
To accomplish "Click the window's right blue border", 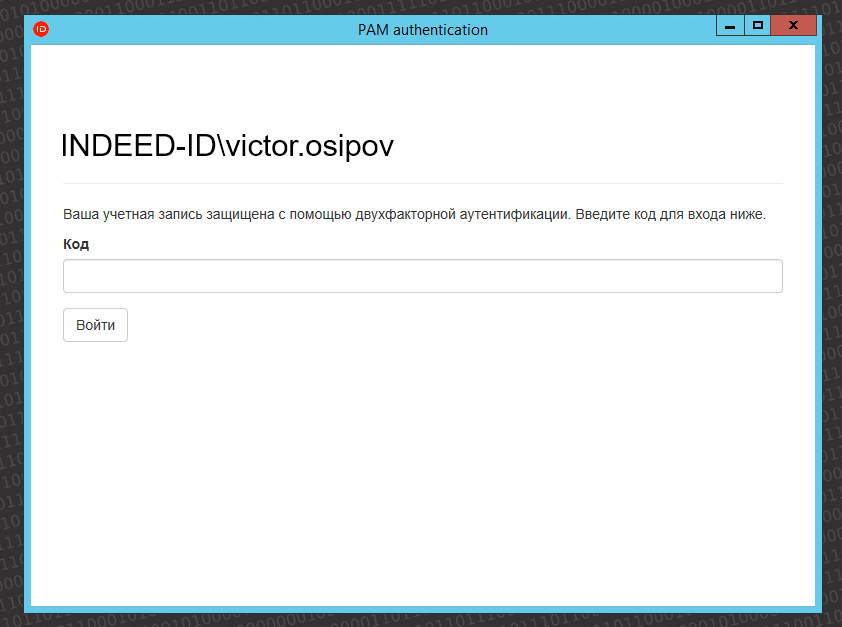I will coord(818,330).
